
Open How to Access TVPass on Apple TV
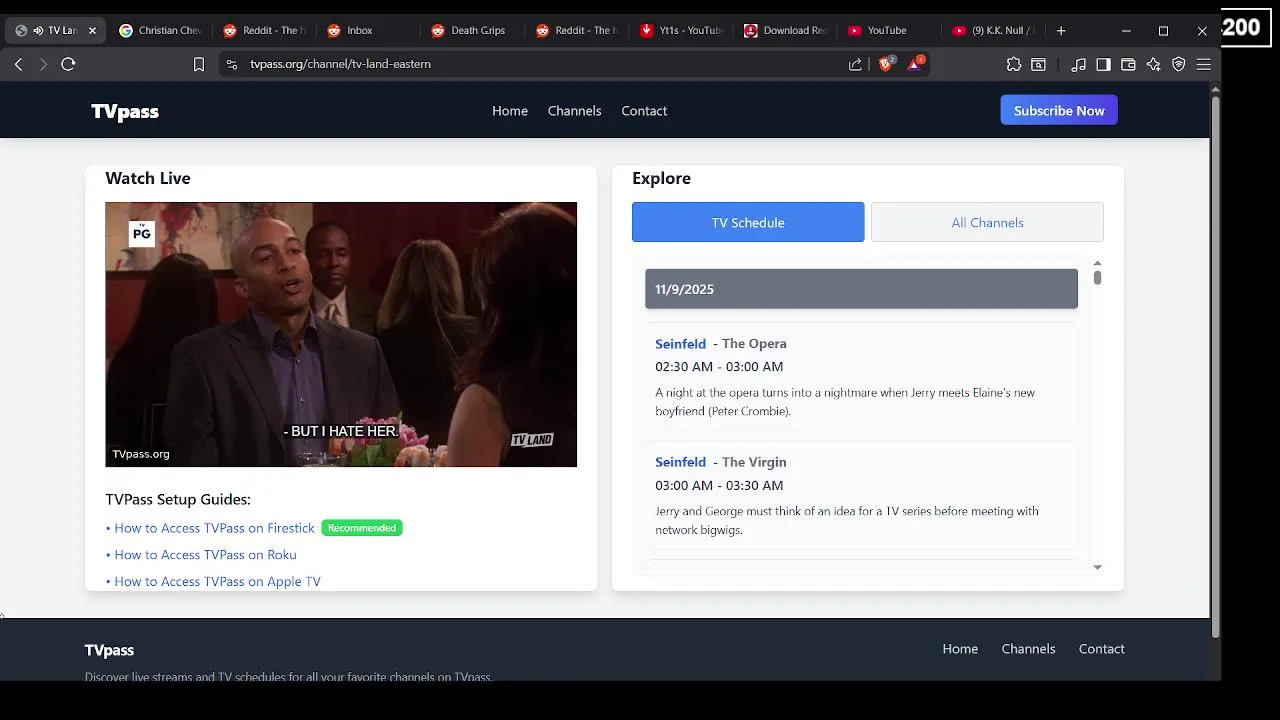click(217, 581)
